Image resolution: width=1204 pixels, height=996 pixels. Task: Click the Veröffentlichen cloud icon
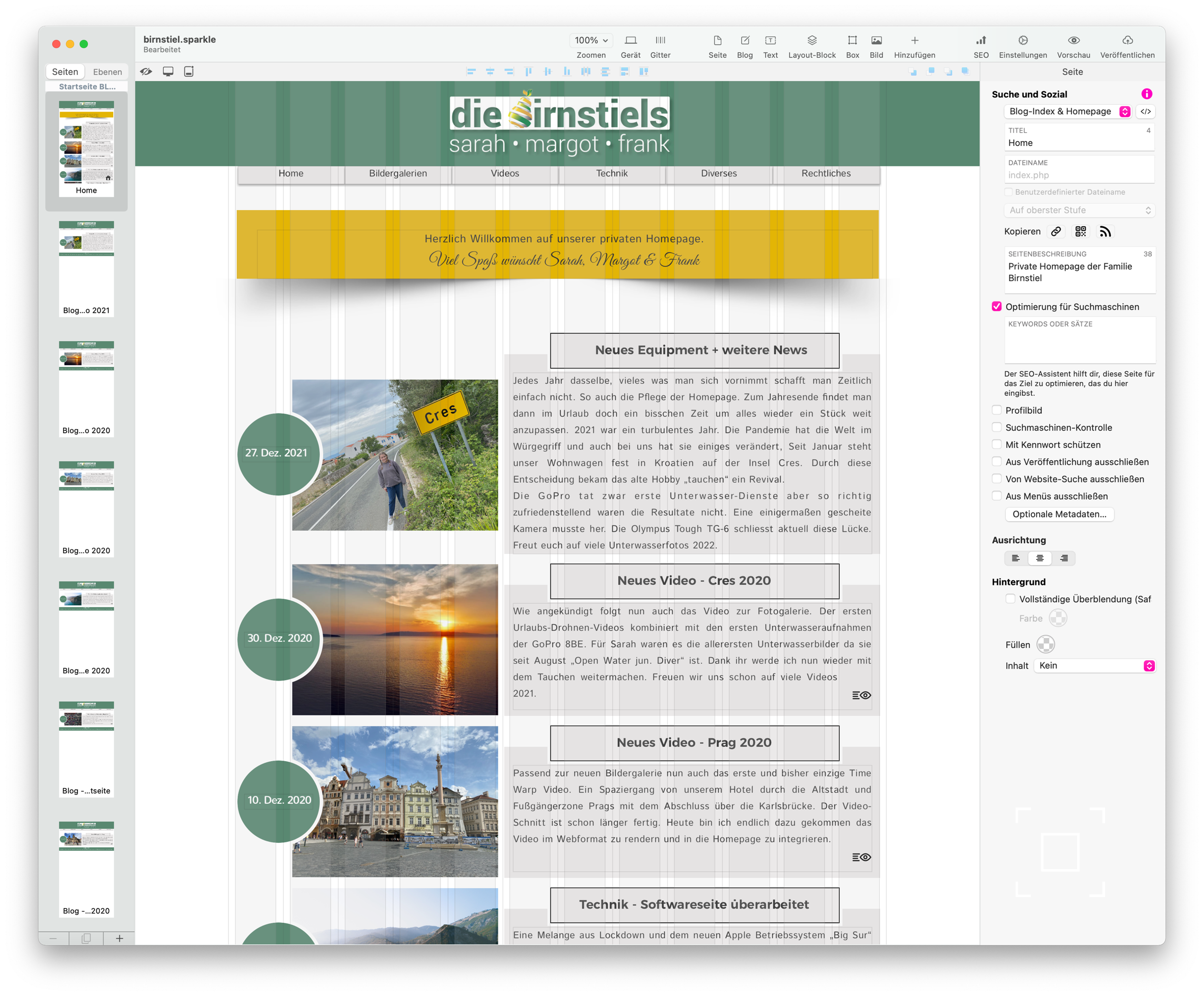[x=1127, y=40]
